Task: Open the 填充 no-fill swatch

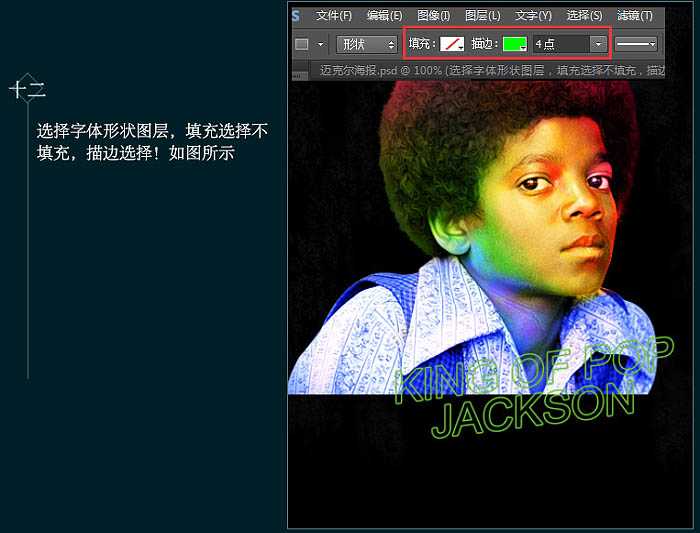Action: click(452, 44)
